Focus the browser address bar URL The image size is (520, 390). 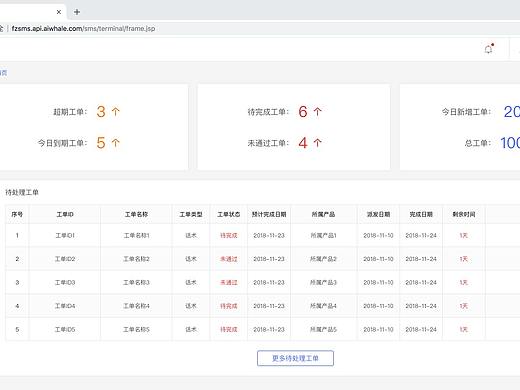click(x=83, y=29)
